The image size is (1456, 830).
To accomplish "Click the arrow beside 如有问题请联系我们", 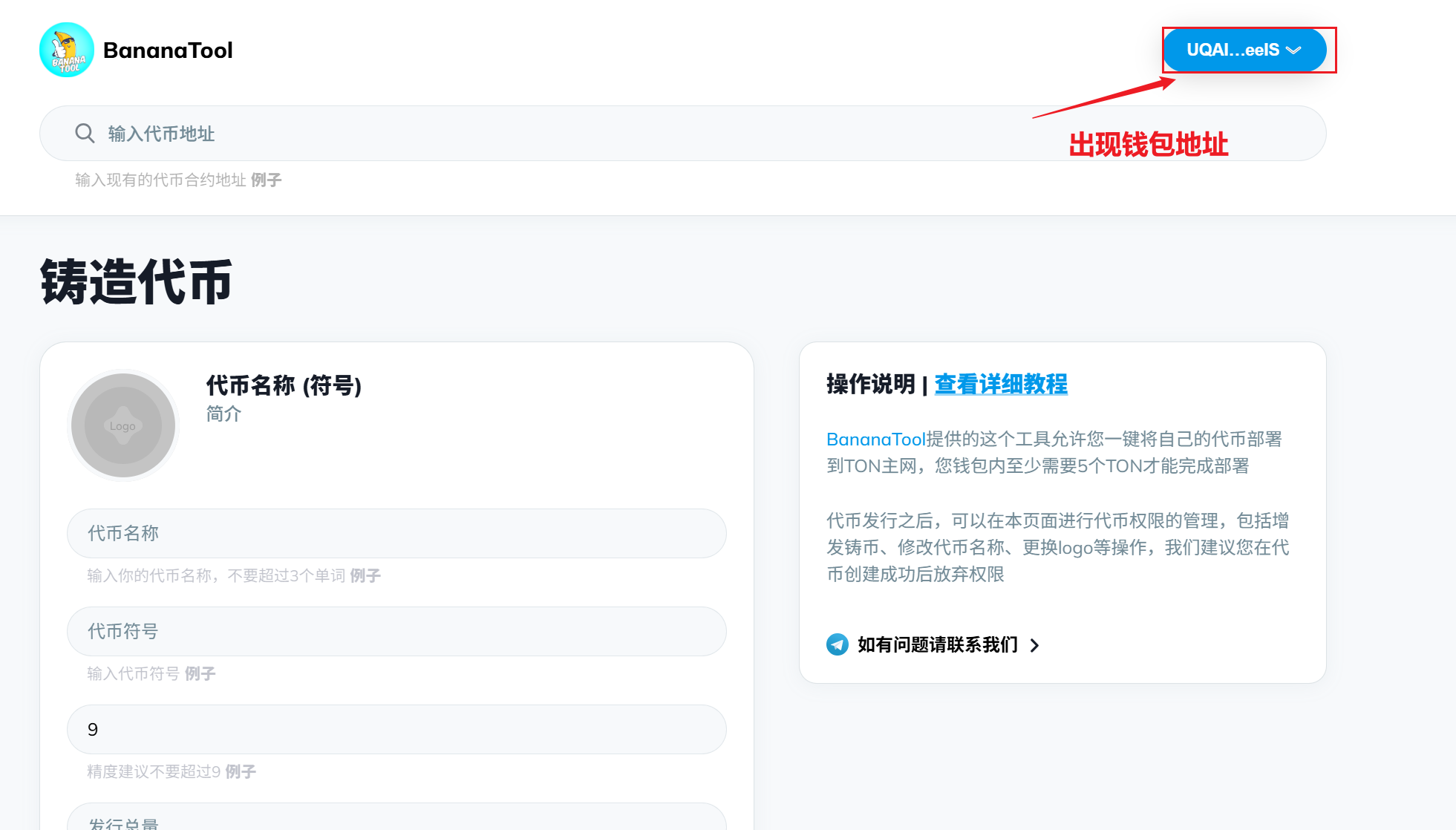I will pyautogui.click(x=1034, y=645).
